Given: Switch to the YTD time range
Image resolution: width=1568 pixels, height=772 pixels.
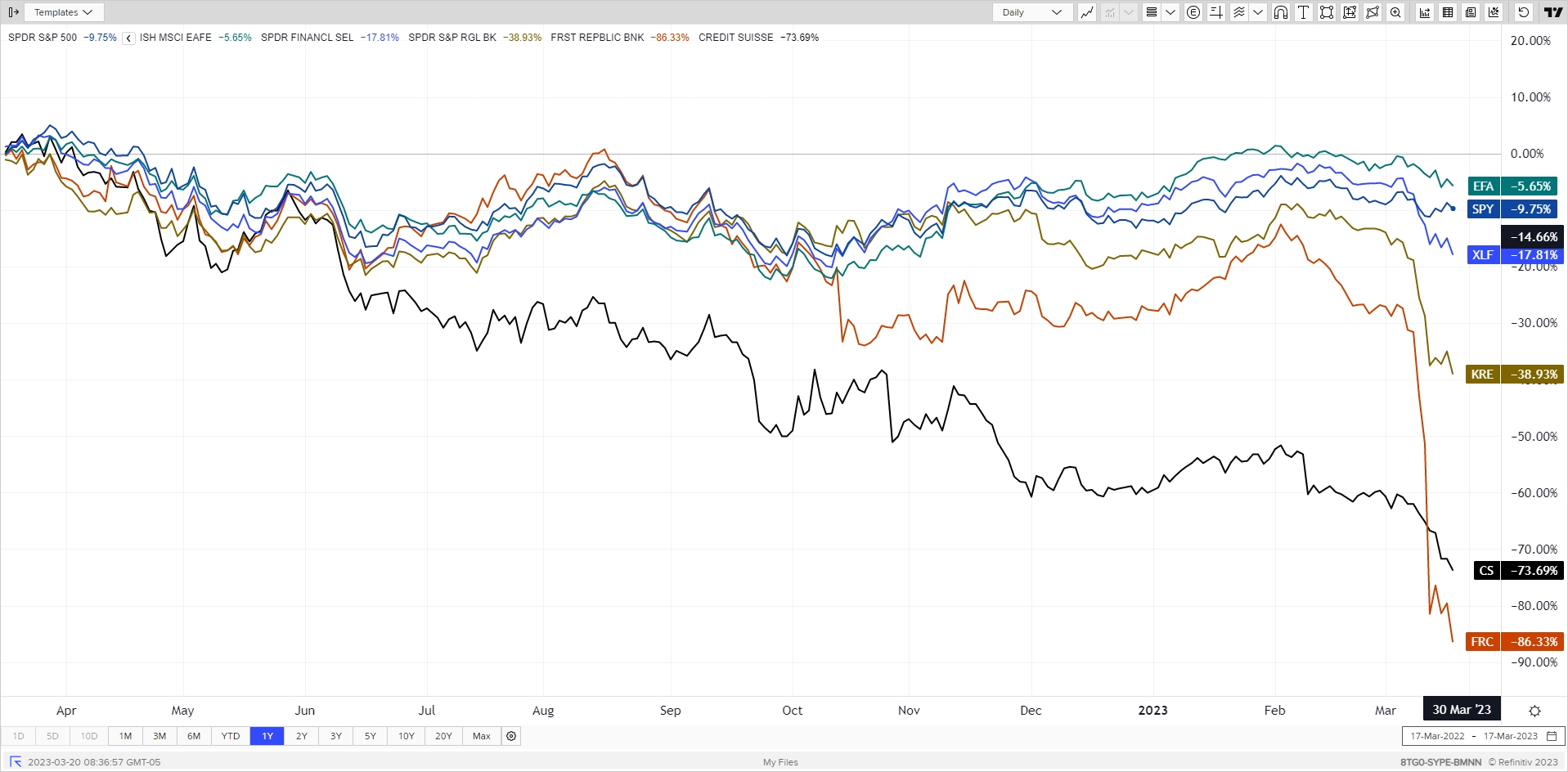Looking at the screenshot, I should [231, 736].
